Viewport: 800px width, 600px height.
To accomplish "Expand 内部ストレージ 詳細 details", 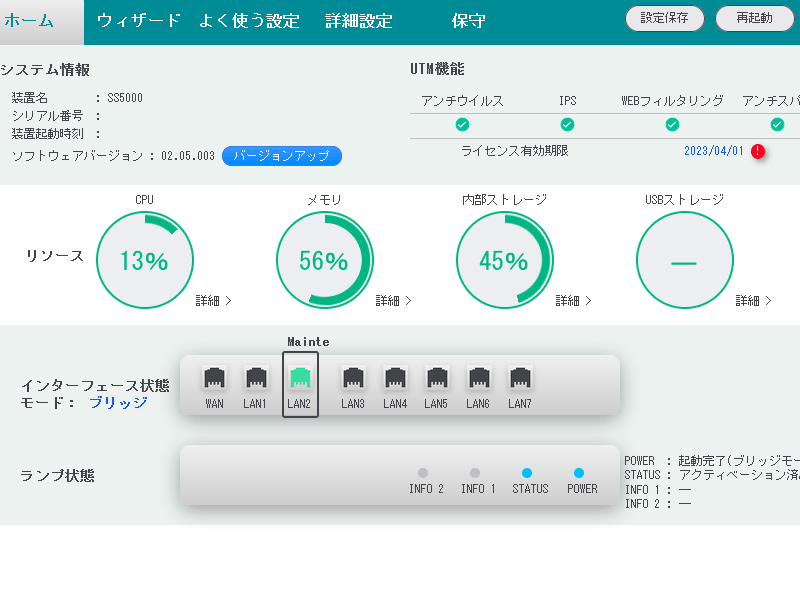I will point(573,300).
